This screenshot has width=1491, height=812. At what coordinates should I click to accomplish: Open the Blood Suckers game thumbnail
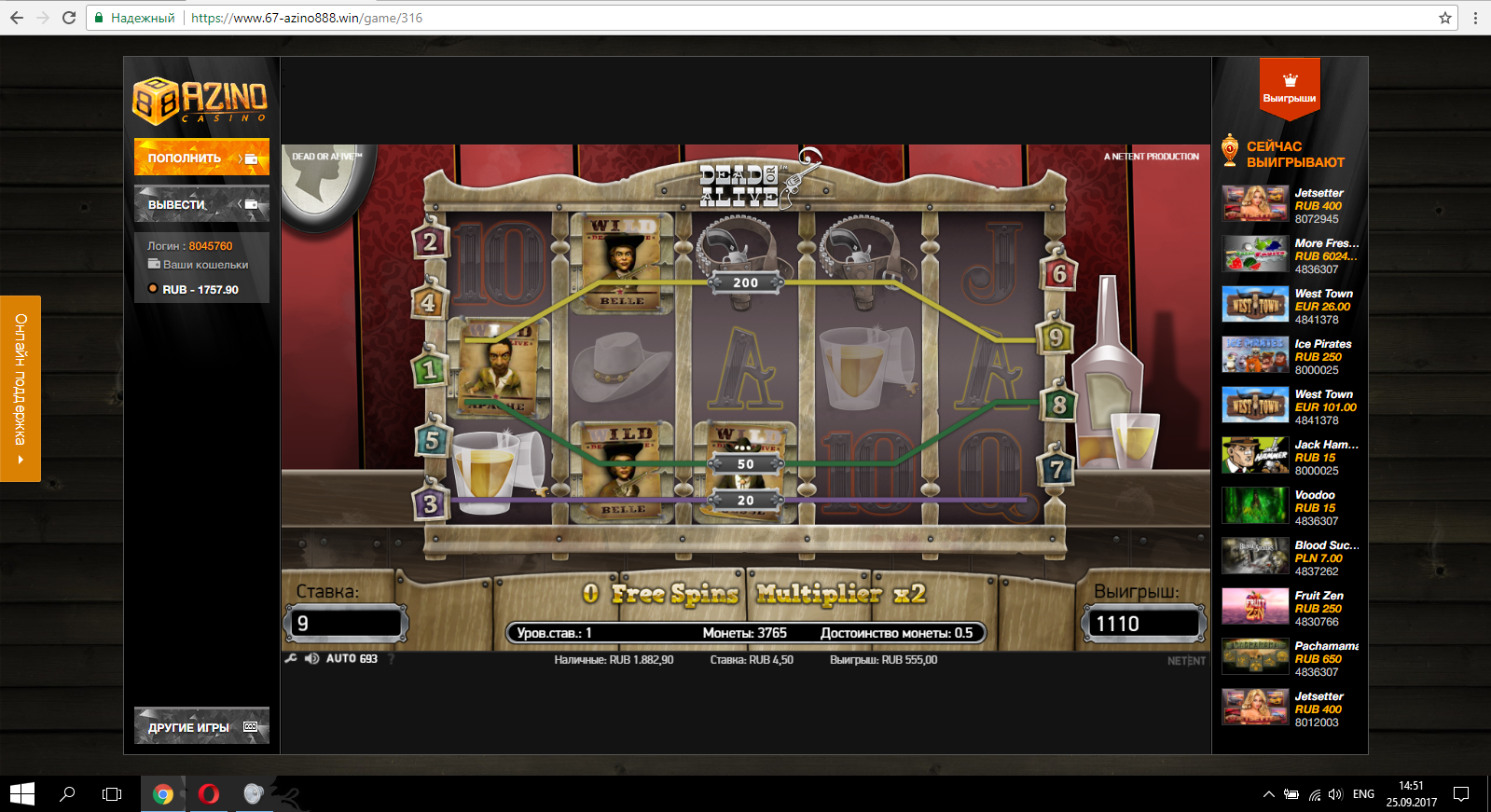pyautogui.click(x=1255, y=556)
